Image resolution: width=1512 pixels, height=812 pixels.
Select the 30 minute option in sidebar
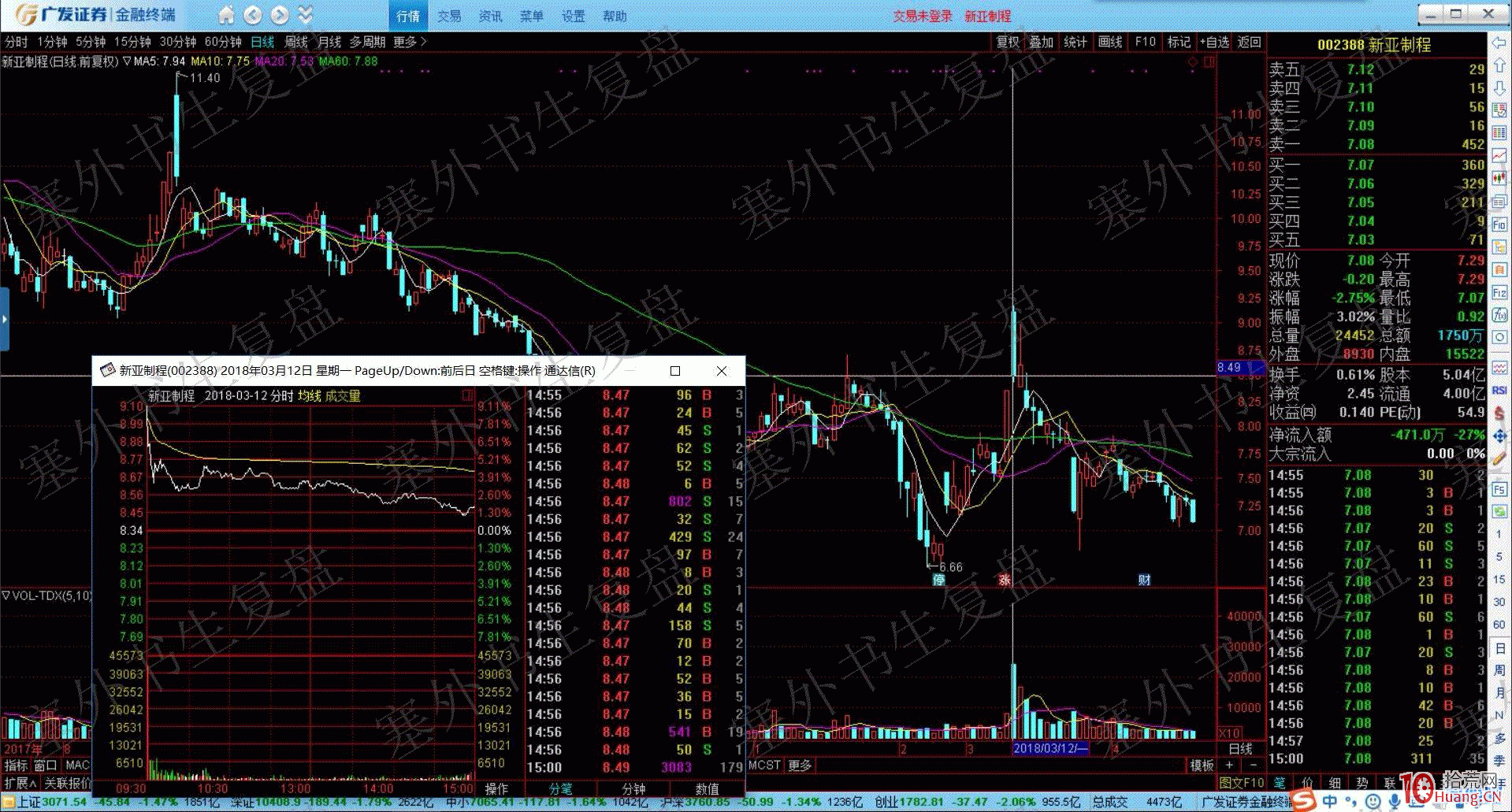tap(1499, 602)
